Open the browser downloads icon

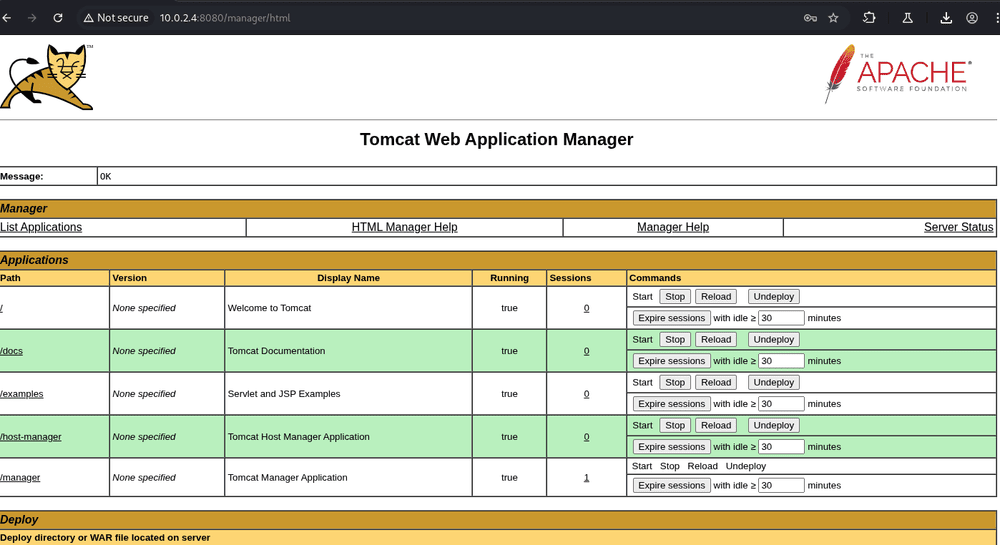[946, 18]
